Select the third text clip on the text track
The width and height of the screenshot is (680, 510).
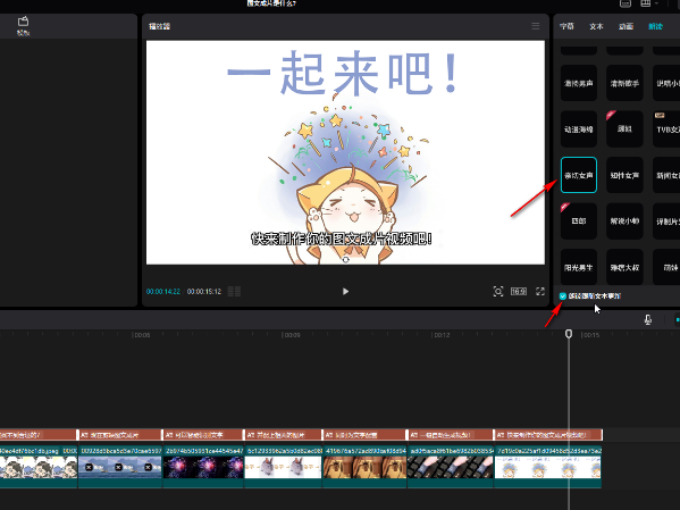203,435
